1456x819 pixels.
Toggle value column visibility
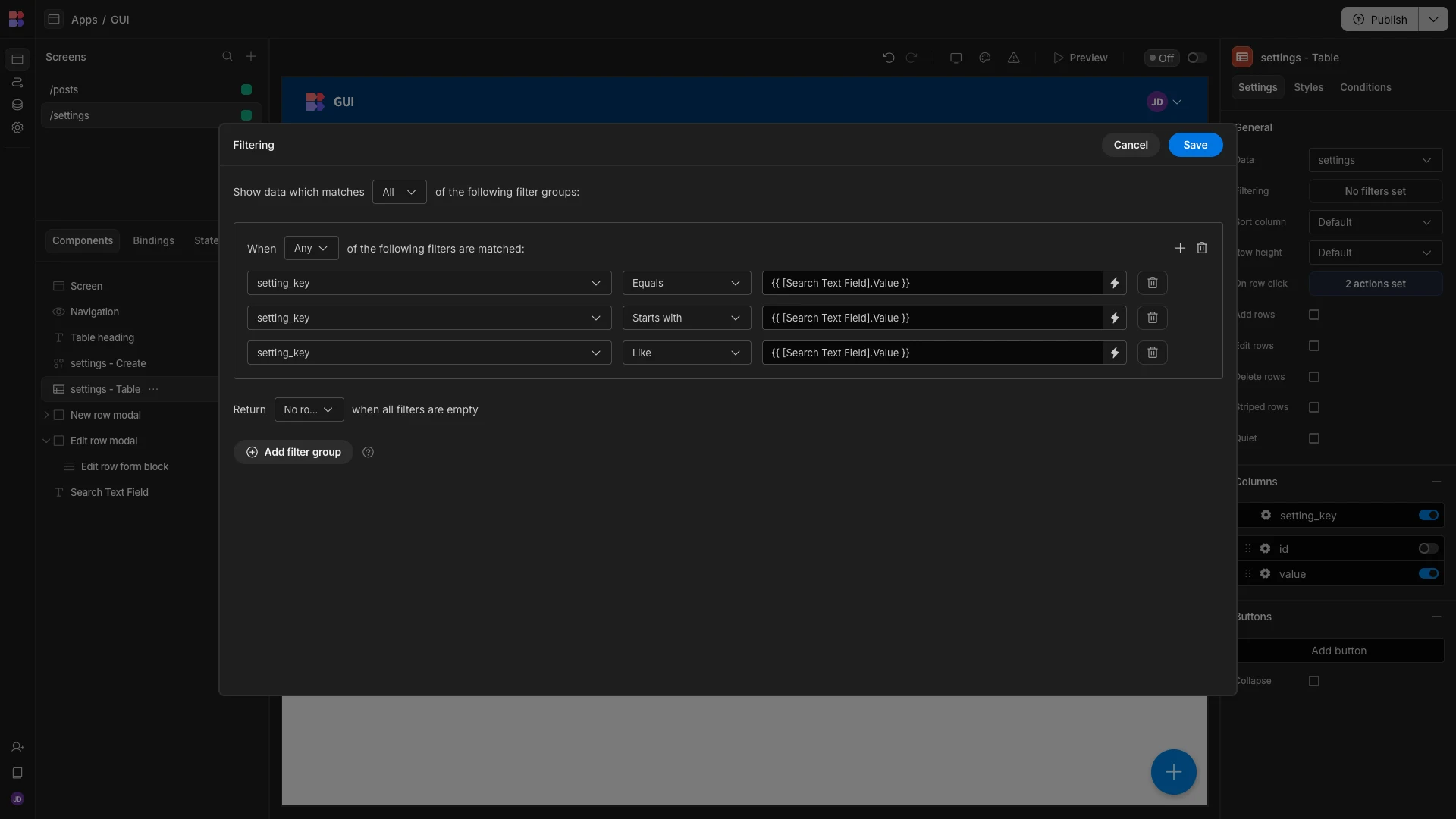(1428, 573)
